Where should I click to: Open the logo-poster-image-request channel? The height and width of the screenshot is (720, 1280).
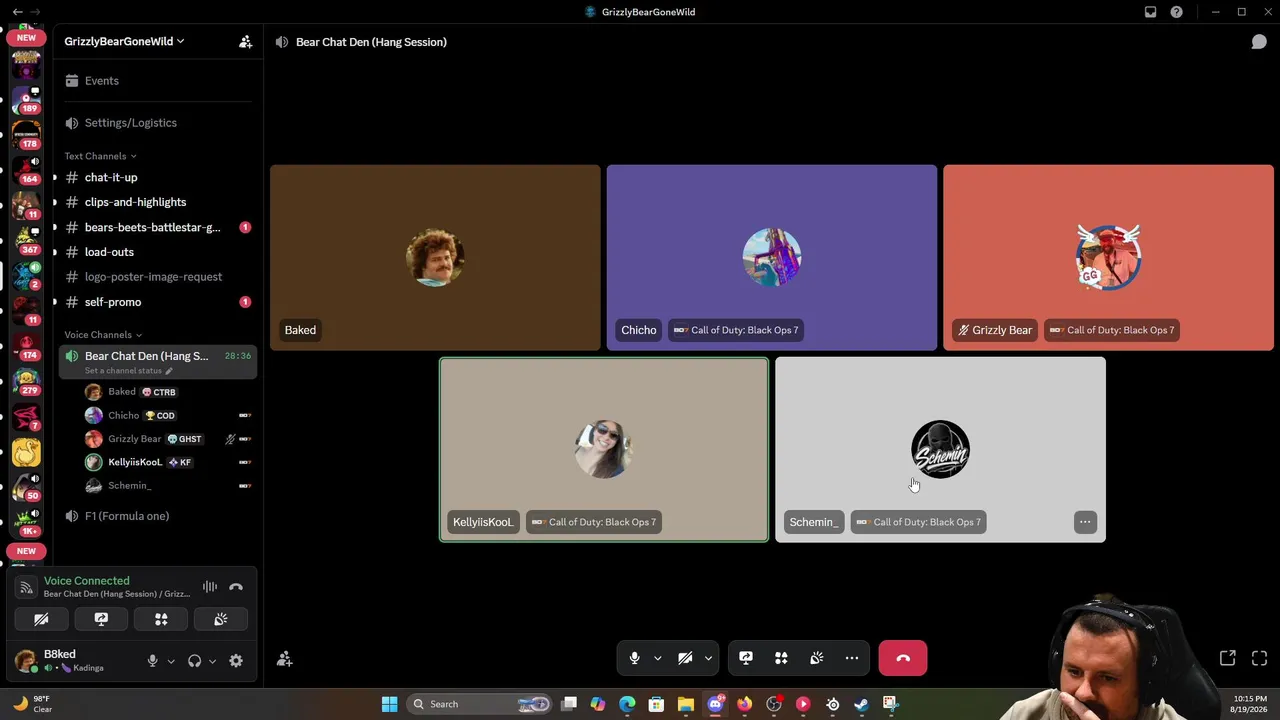tap(158, 277)
